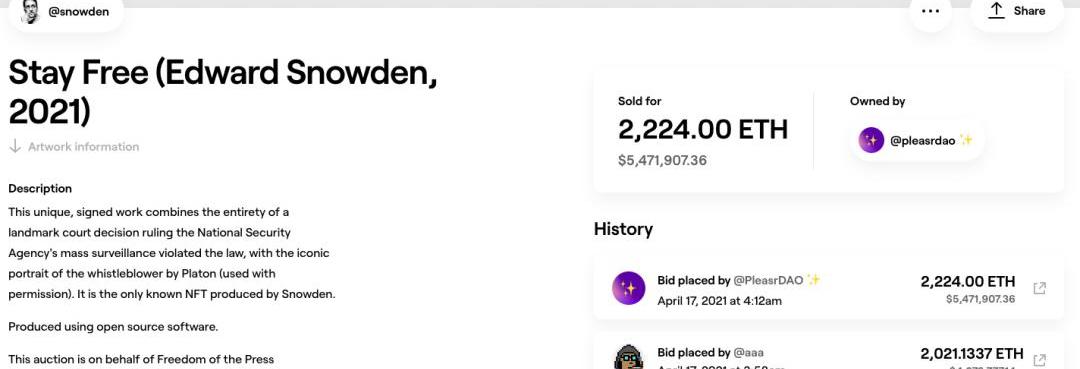Click the Share upload arrow icon
1080x369 pixels.
(x=996, y=10)
